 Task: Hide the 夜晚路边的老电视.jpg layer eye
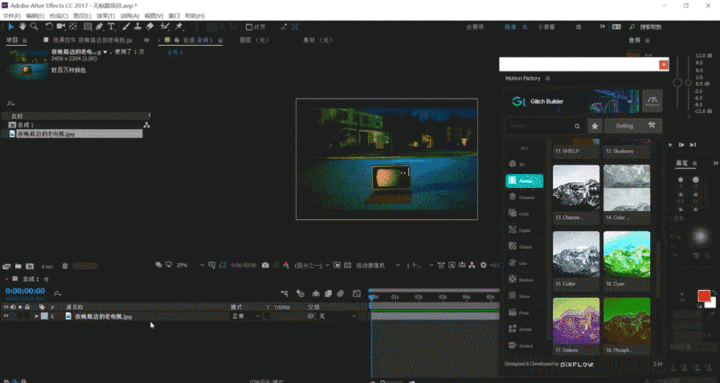(6, 316)
